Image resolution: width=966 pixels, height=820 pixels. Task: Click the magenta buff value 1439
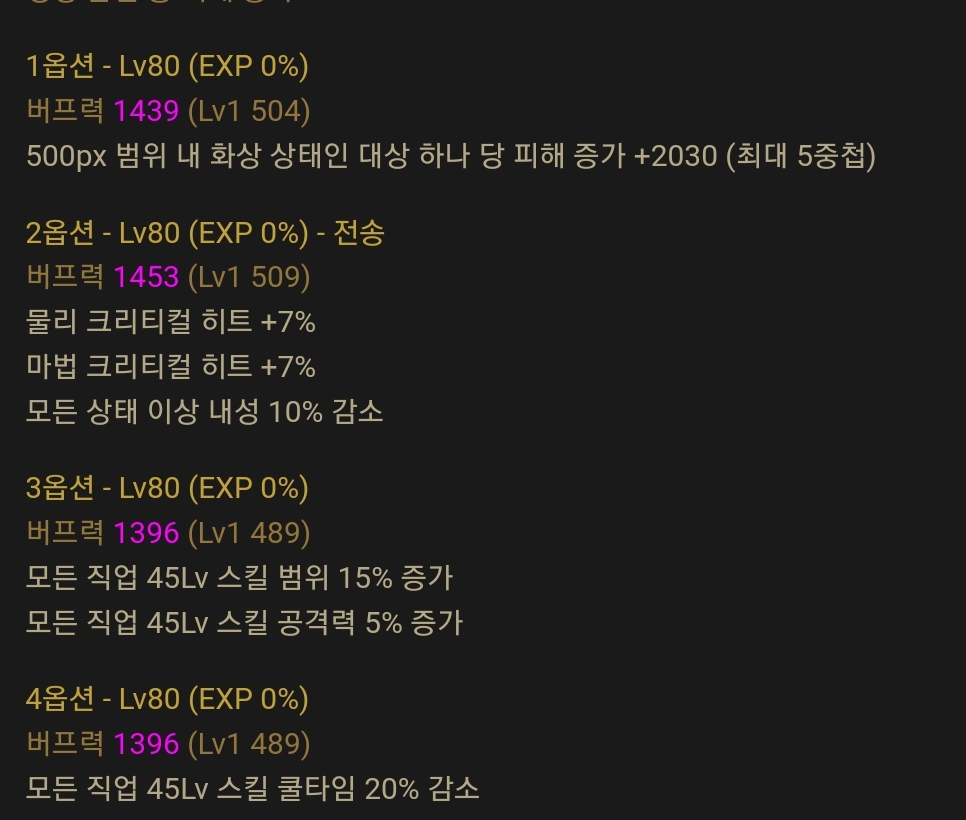click(x=147, y=111)
